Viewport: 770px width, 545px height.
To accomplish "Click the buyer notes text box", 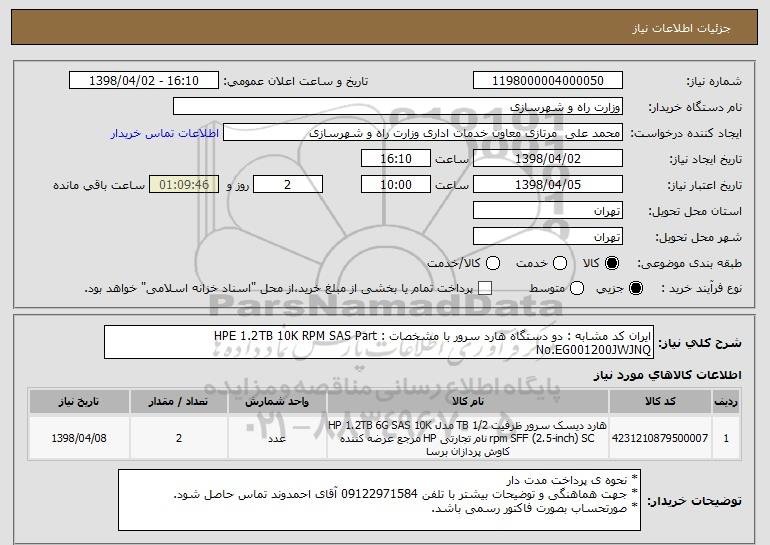I will 380,500.
